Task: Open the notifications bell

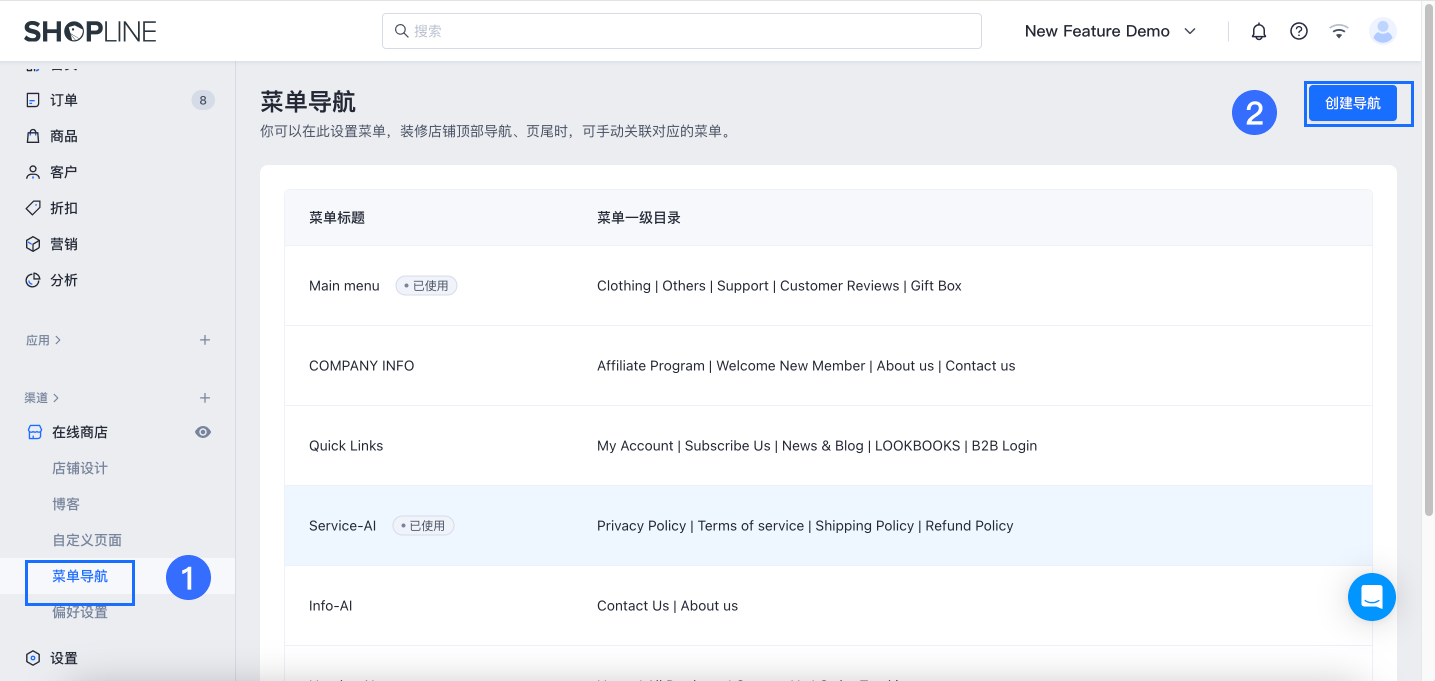Action: (x=1258, y=31)
